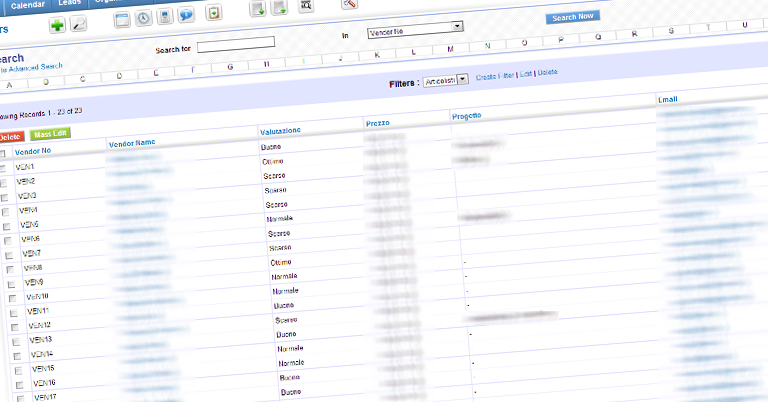768x402 pixels.
Task: Open vendor record VEN9
Action: [34, 282]
